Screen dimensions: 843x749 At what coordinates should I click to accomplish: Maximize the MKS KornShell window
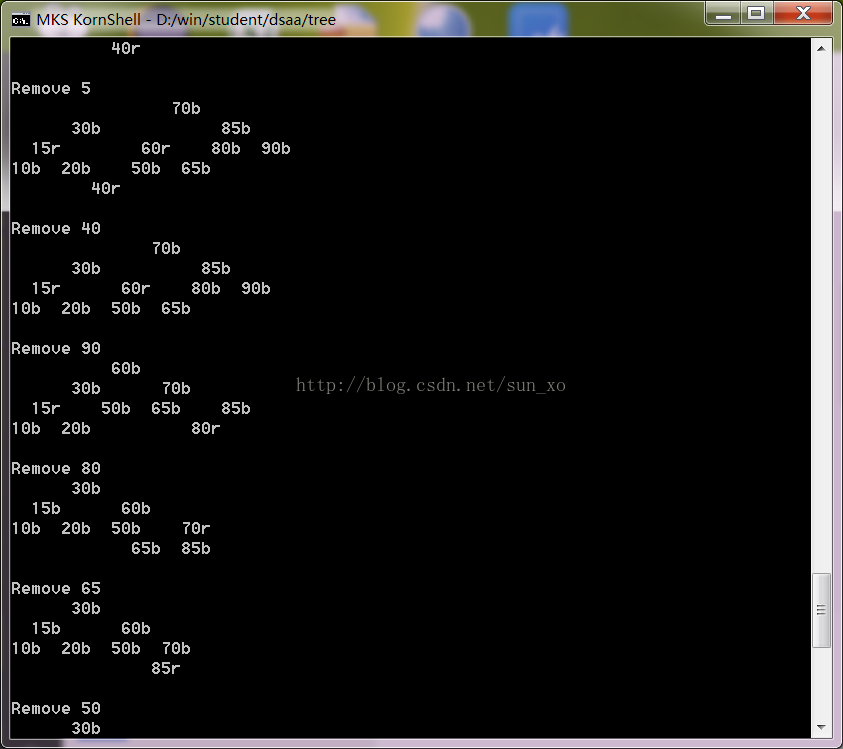(756, 13)
